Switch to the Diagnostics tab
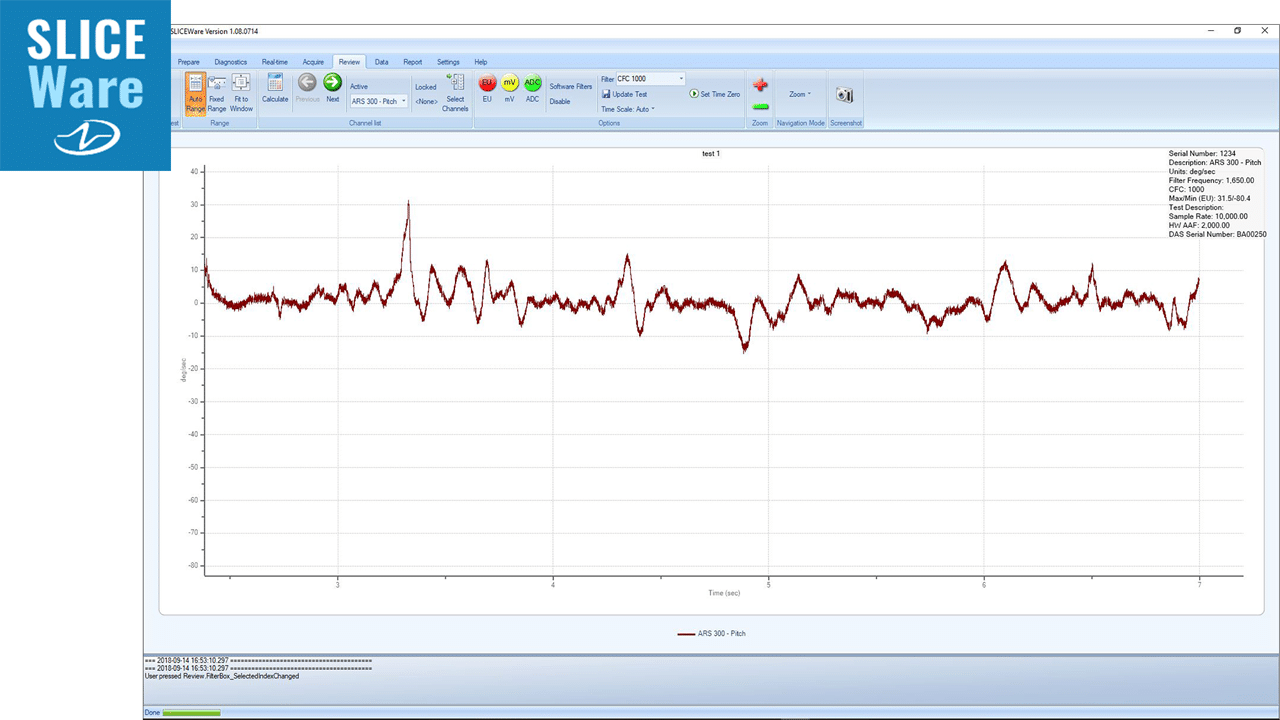This screenshot has width=1280, height=720. point(230,62)
